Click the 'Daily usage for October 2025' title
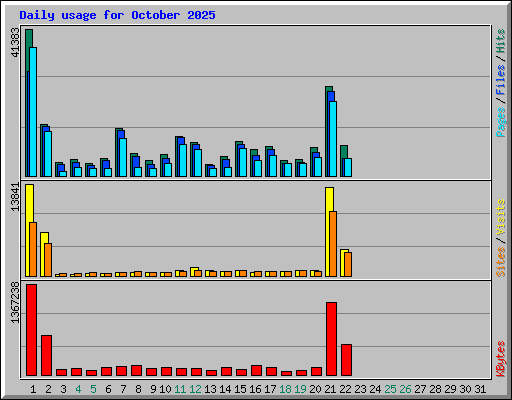 click(117, 15)
